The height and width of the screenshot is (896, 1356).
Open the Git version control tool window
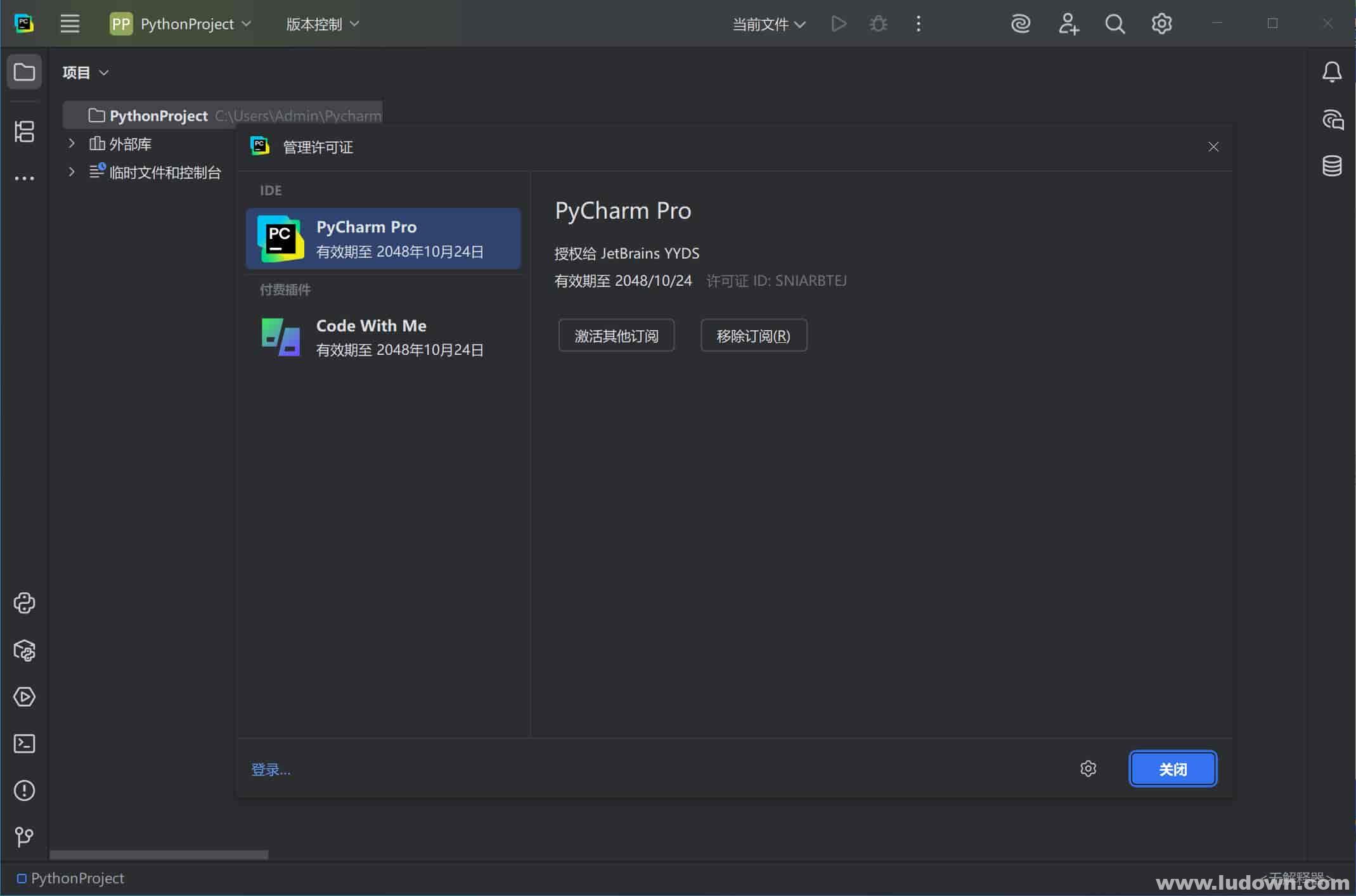(x=24, y=836)
